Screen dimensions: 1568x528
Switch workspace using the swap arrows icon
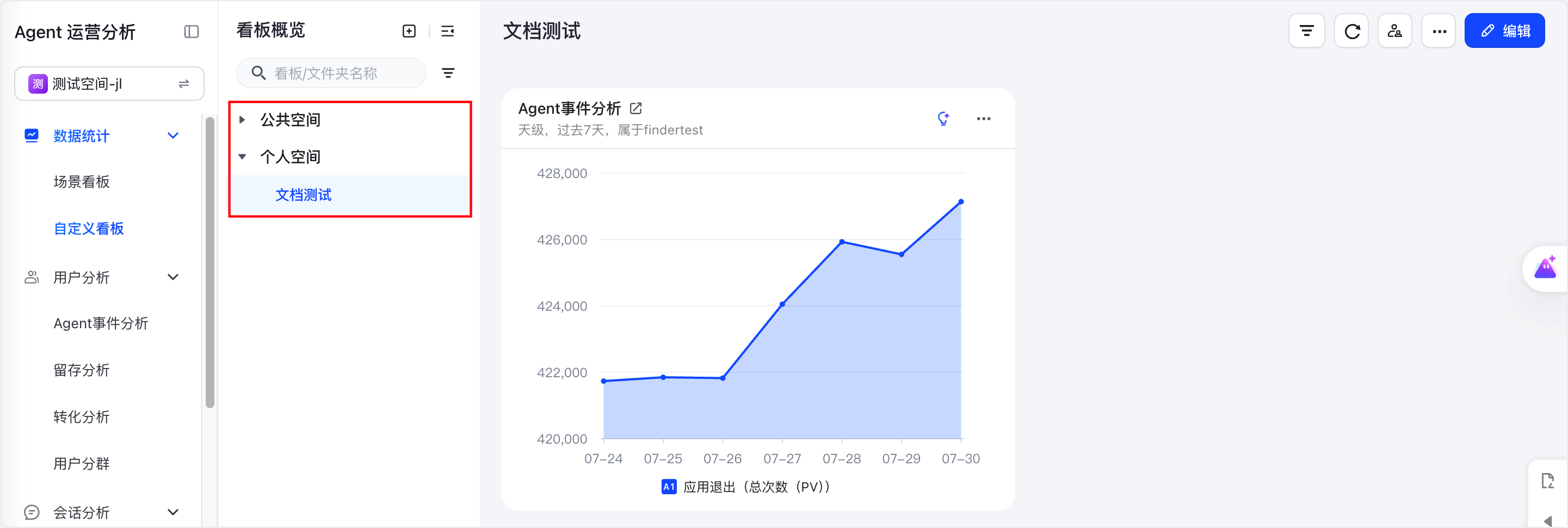coord(184,83)
